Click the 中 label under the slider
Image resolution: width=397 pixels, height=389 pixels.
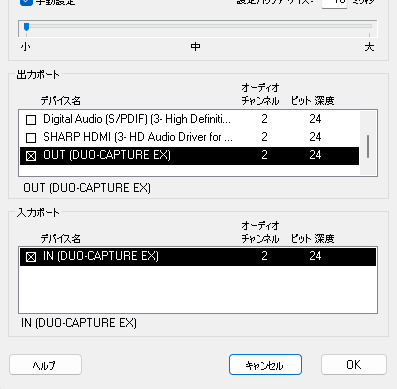(196, 47)
